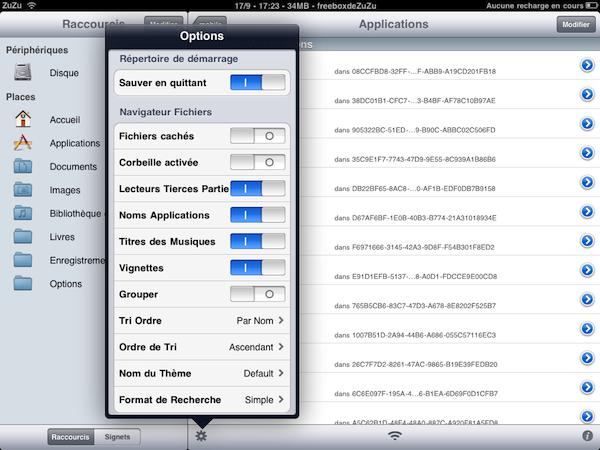
Task: Open details arrow for row 08CCFBD8-32FF
Action: [587, 65]
